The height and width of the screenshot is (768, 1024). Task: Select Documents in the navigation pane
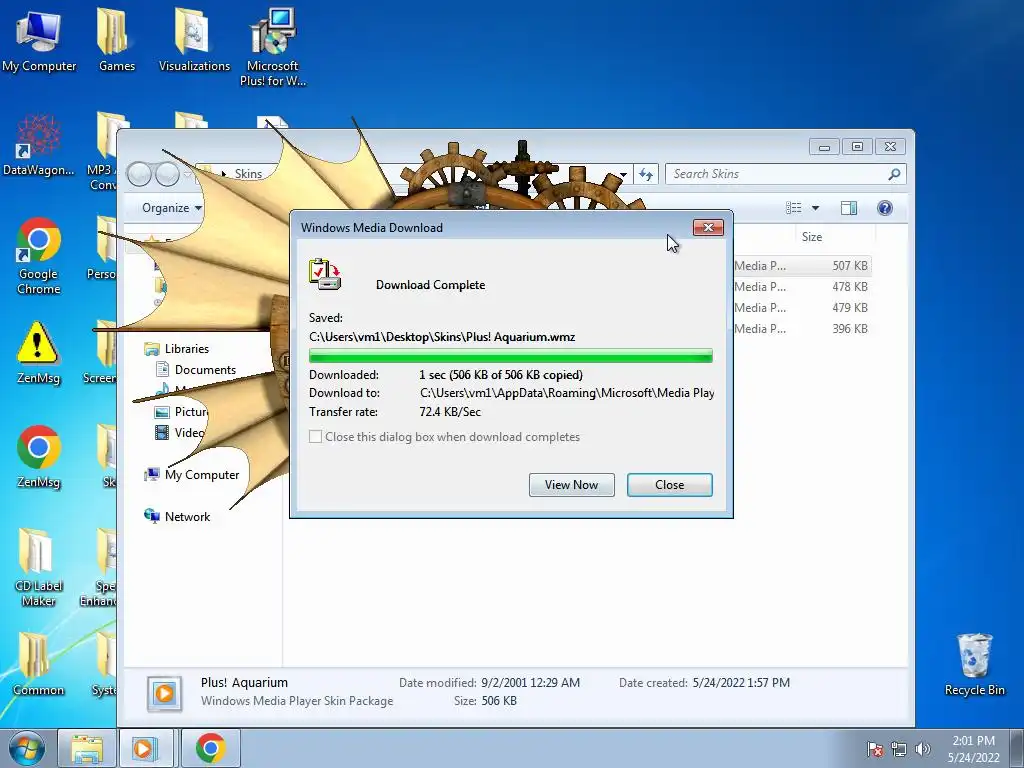(x=204, y=370)
